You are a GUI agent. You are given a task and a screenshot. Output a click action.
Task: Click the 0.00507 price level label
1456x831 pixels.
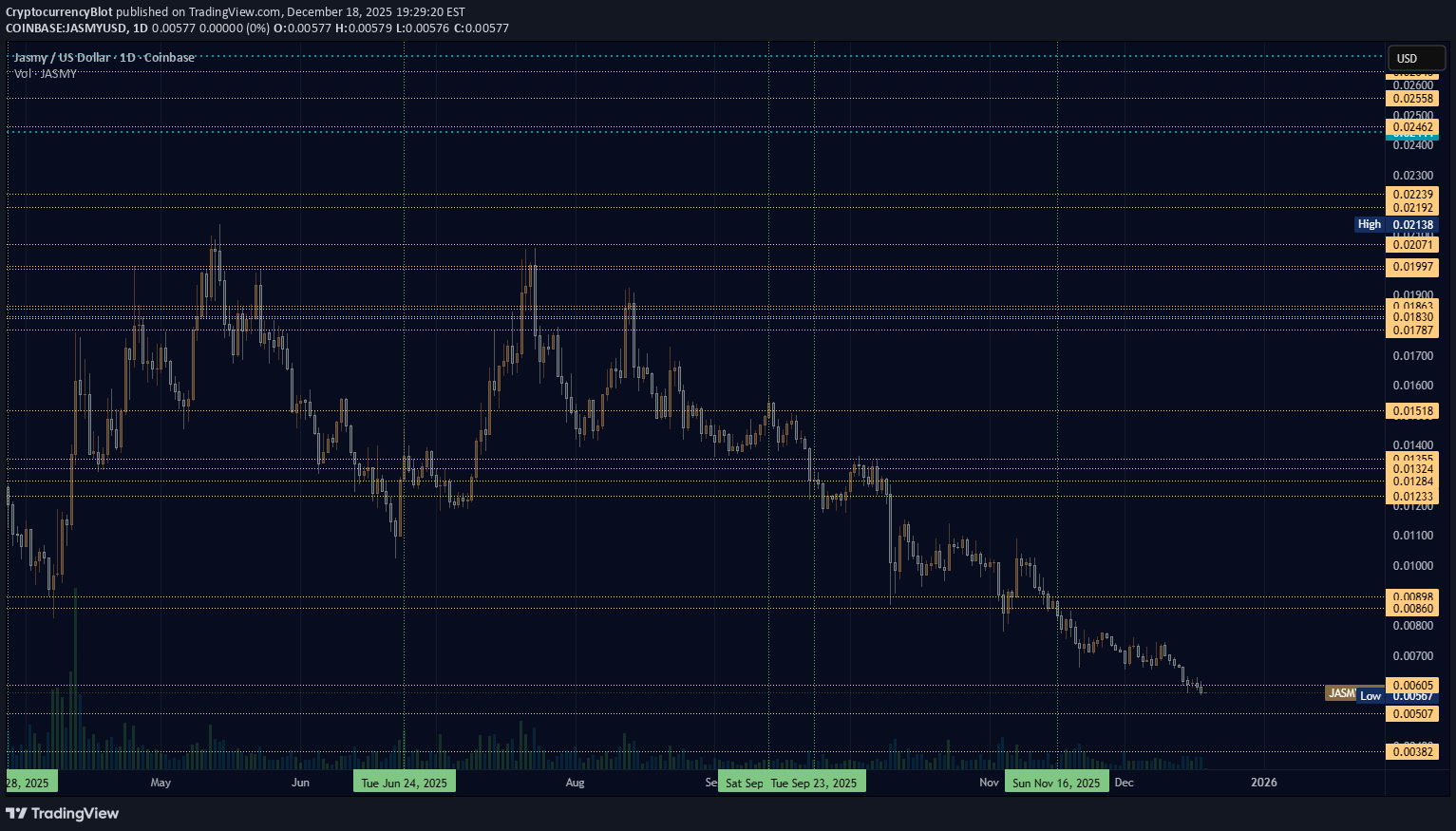pyautogui.click(x=1412, y=714)
